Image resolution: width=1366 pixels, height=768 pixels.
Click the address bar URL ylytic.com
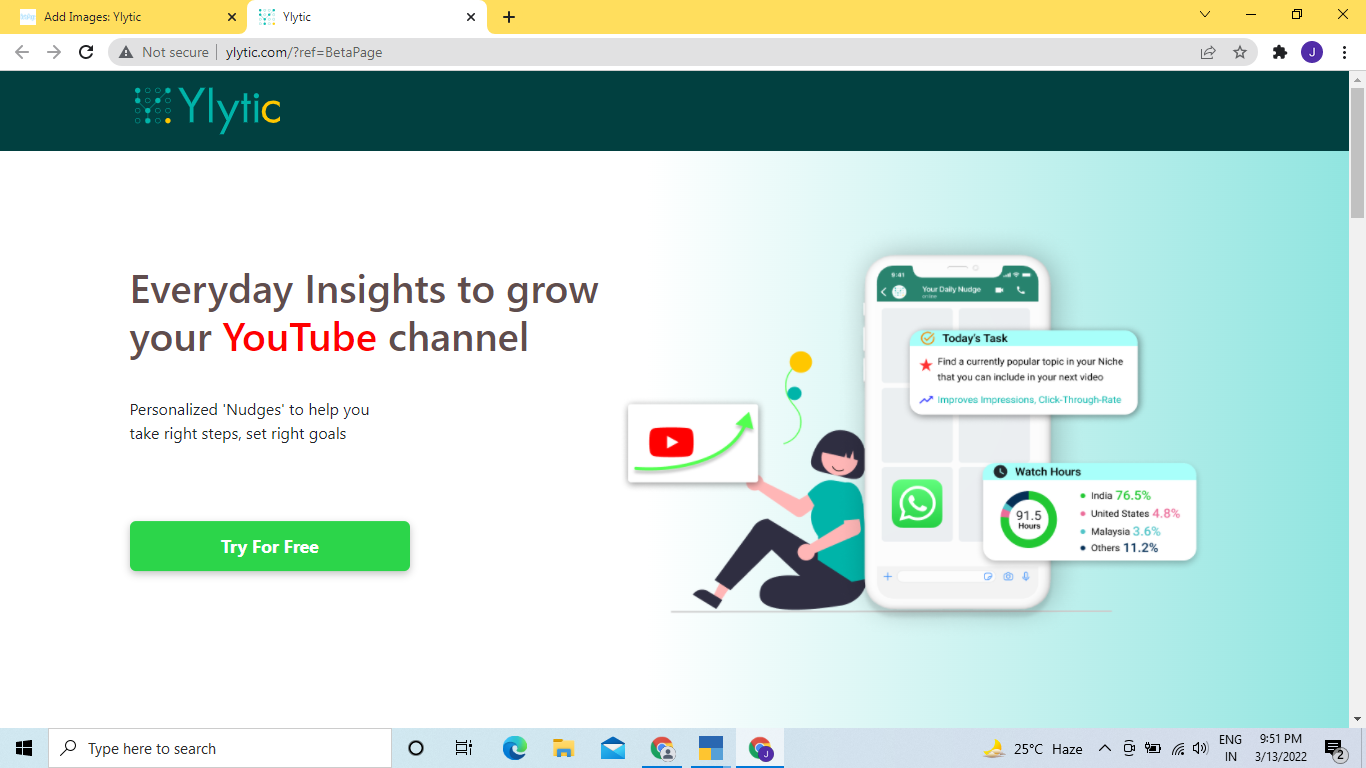(304, 52)
